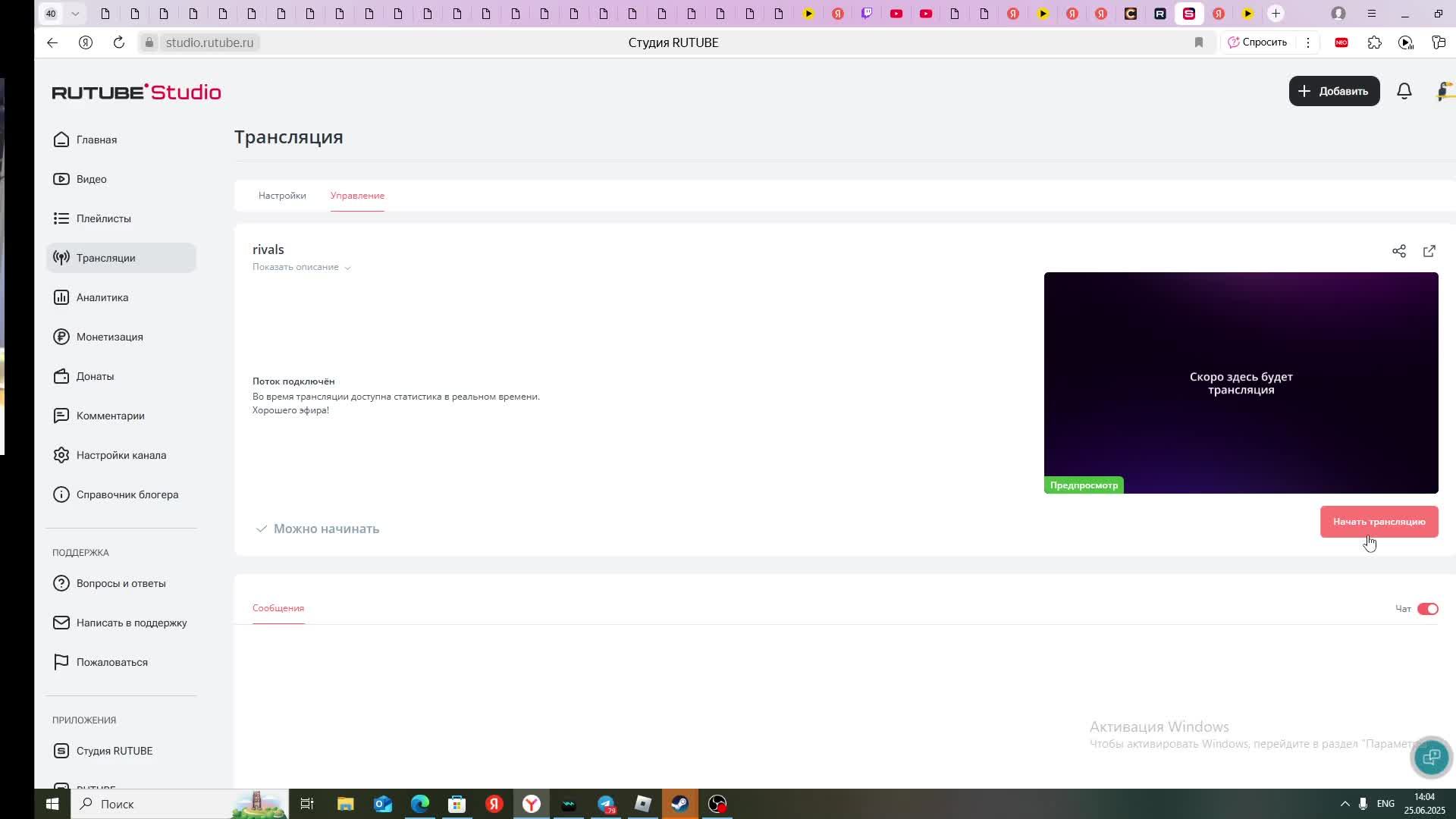Open Студия RUTUBE app link

(x=114, y=751)
